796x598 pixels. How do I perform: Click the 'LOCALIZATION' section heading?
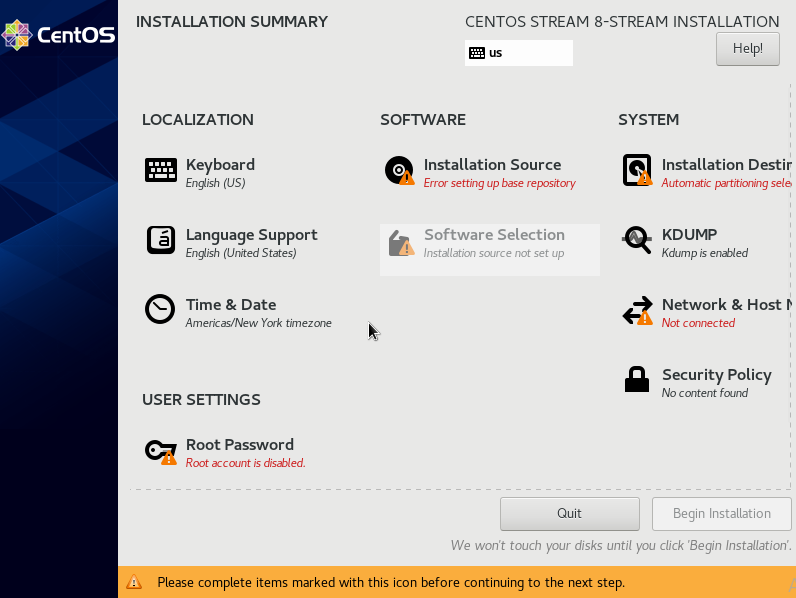coord(198,120)
